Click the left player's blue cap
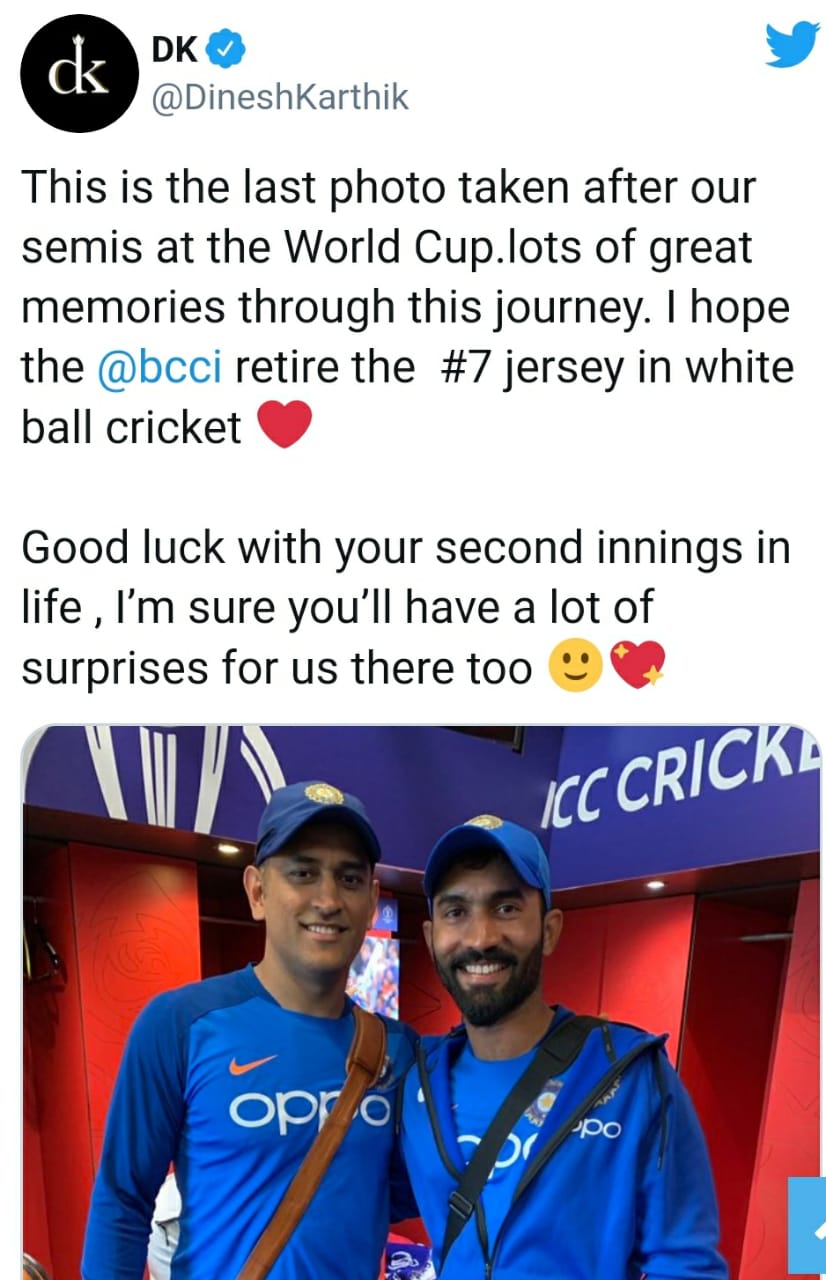Image resolution: width=826 pixels, height=1280 pixels. 316,817
